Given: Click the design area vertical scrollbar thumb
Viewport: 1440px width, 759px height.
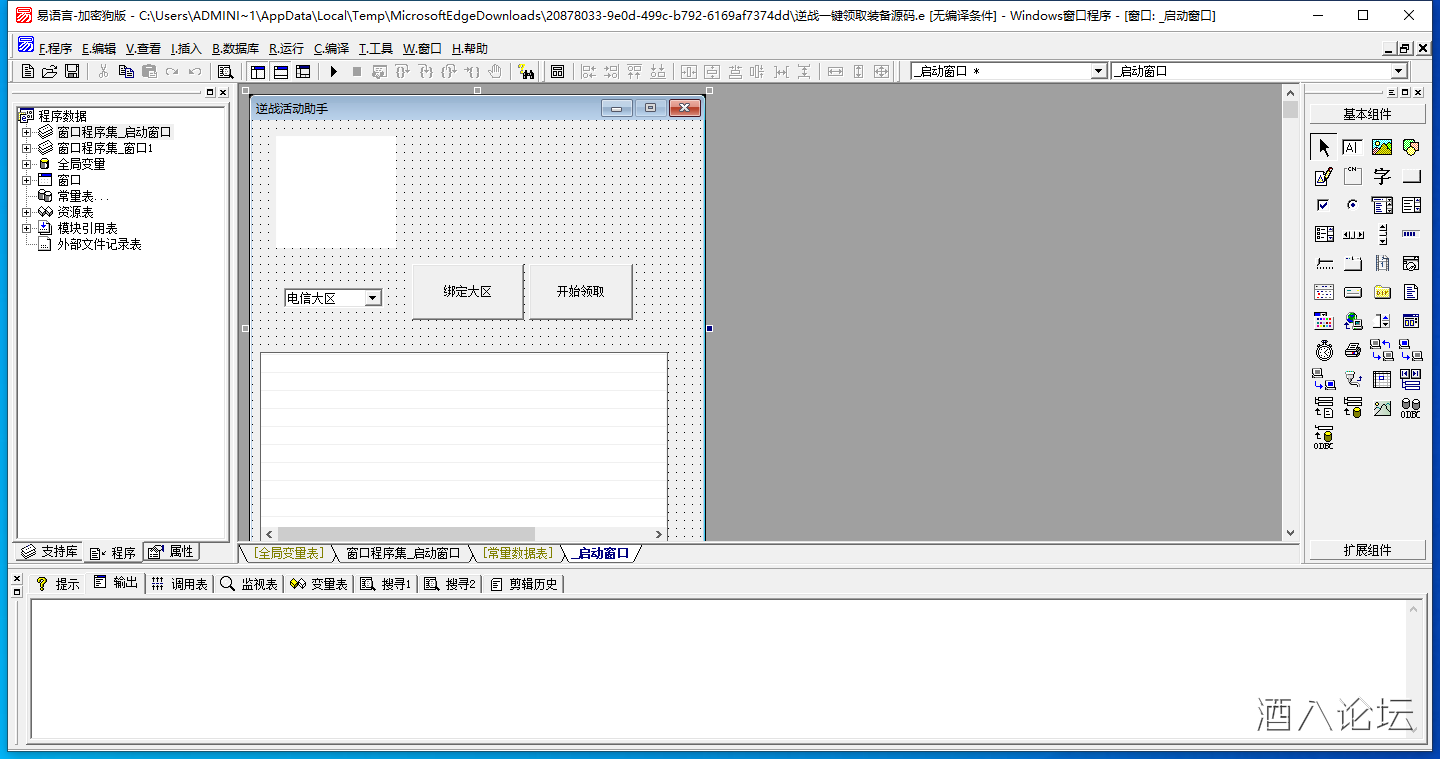Looking at the screenshot, I should click(x=1290, y=109).
